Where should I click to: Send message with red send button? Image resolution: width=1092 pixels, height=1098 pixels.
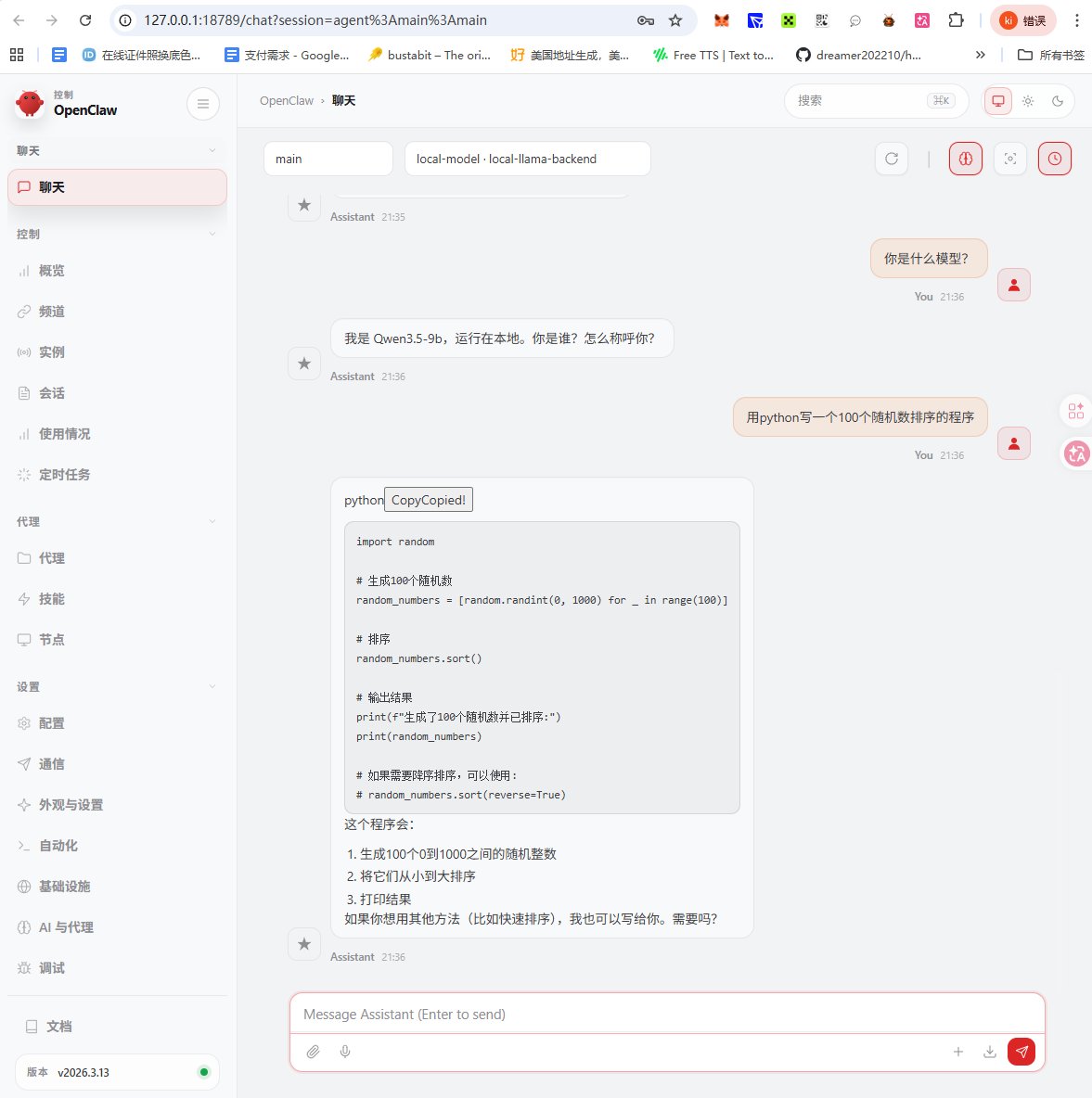point(1021,1051)
